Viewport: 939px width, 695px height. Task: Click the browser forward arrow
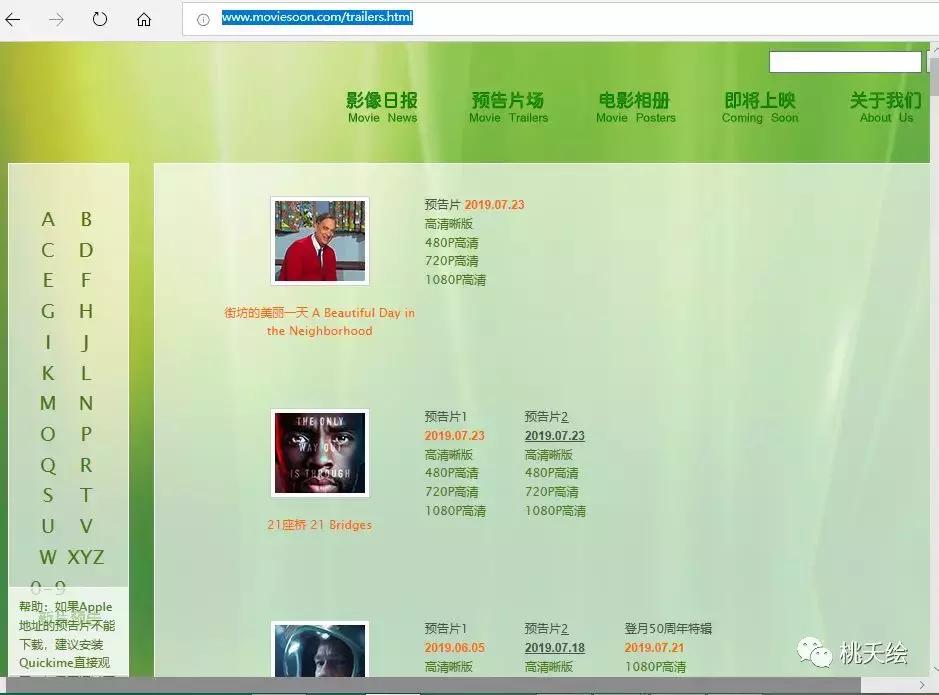click(x=57, y=17)
